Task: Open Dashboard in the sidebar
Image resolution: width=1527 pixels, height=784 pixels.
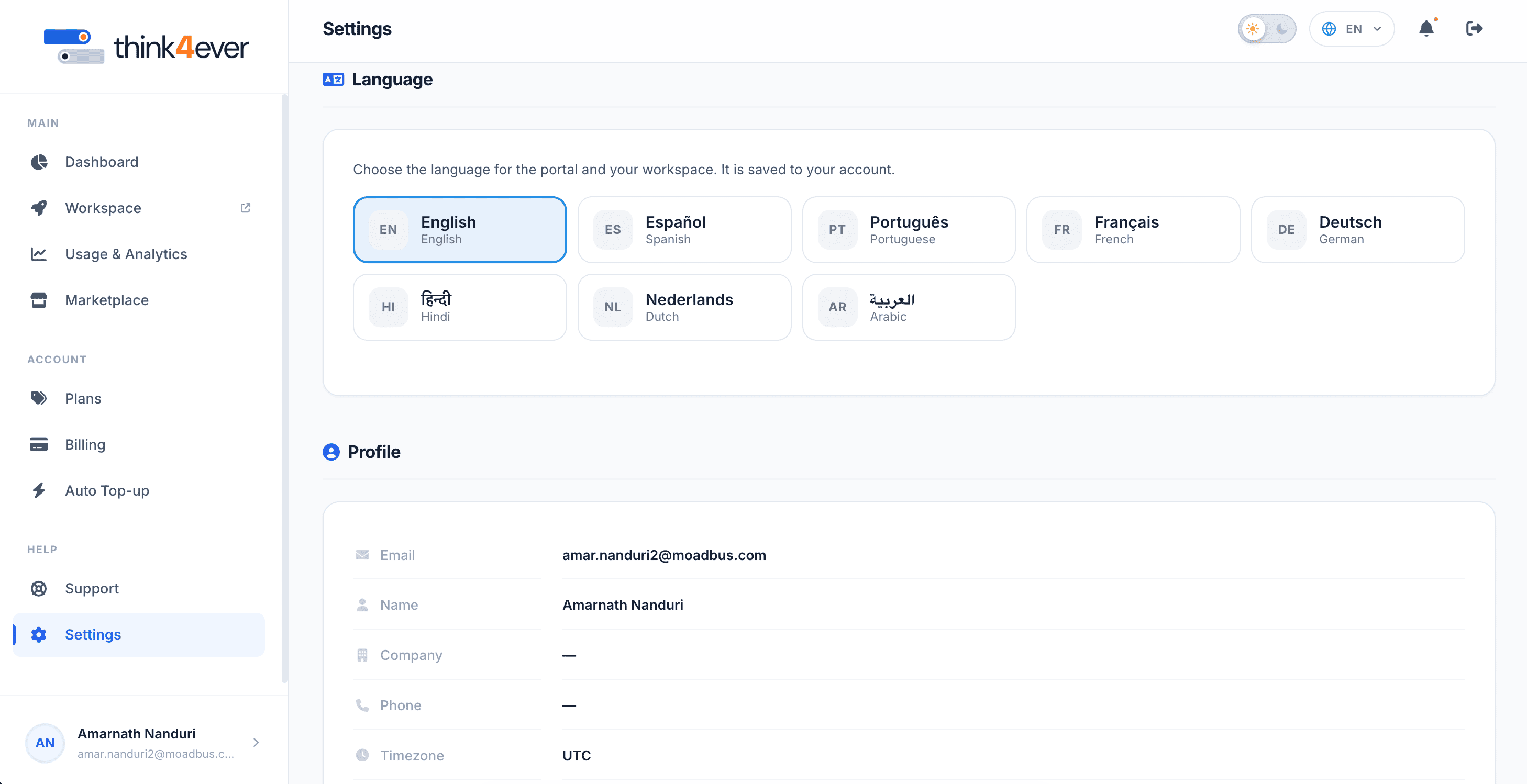Action: pos(139,162)
